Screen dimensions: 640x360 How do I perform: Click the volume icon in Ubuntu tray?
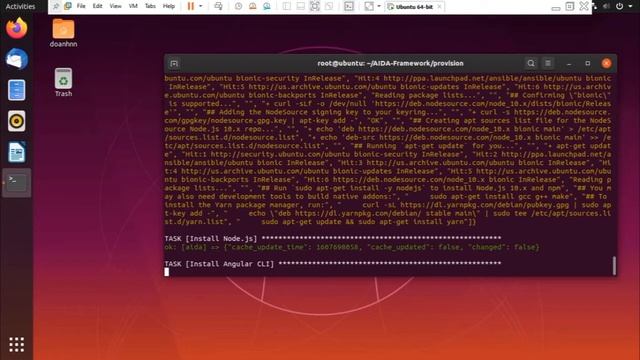click(607, 6)
